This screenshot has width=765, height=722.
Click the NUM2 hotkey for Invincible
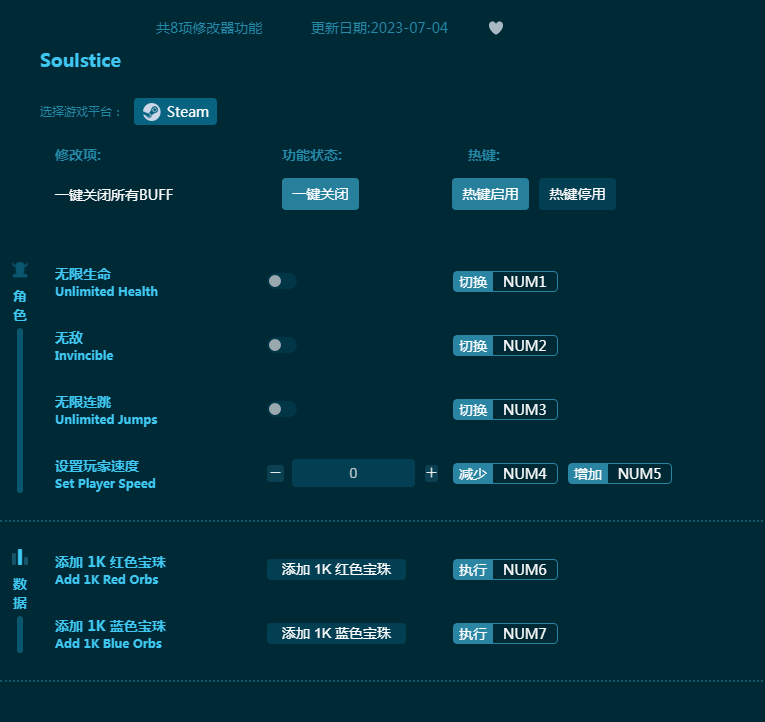pos(505,345)
